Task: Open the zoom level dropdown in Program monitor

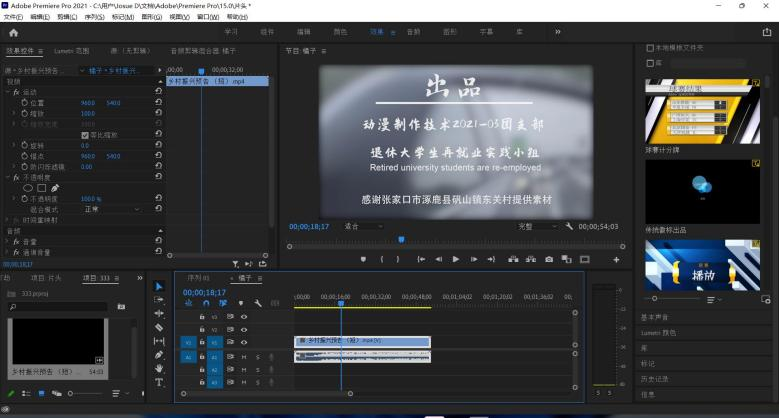Action: [364, 226]
